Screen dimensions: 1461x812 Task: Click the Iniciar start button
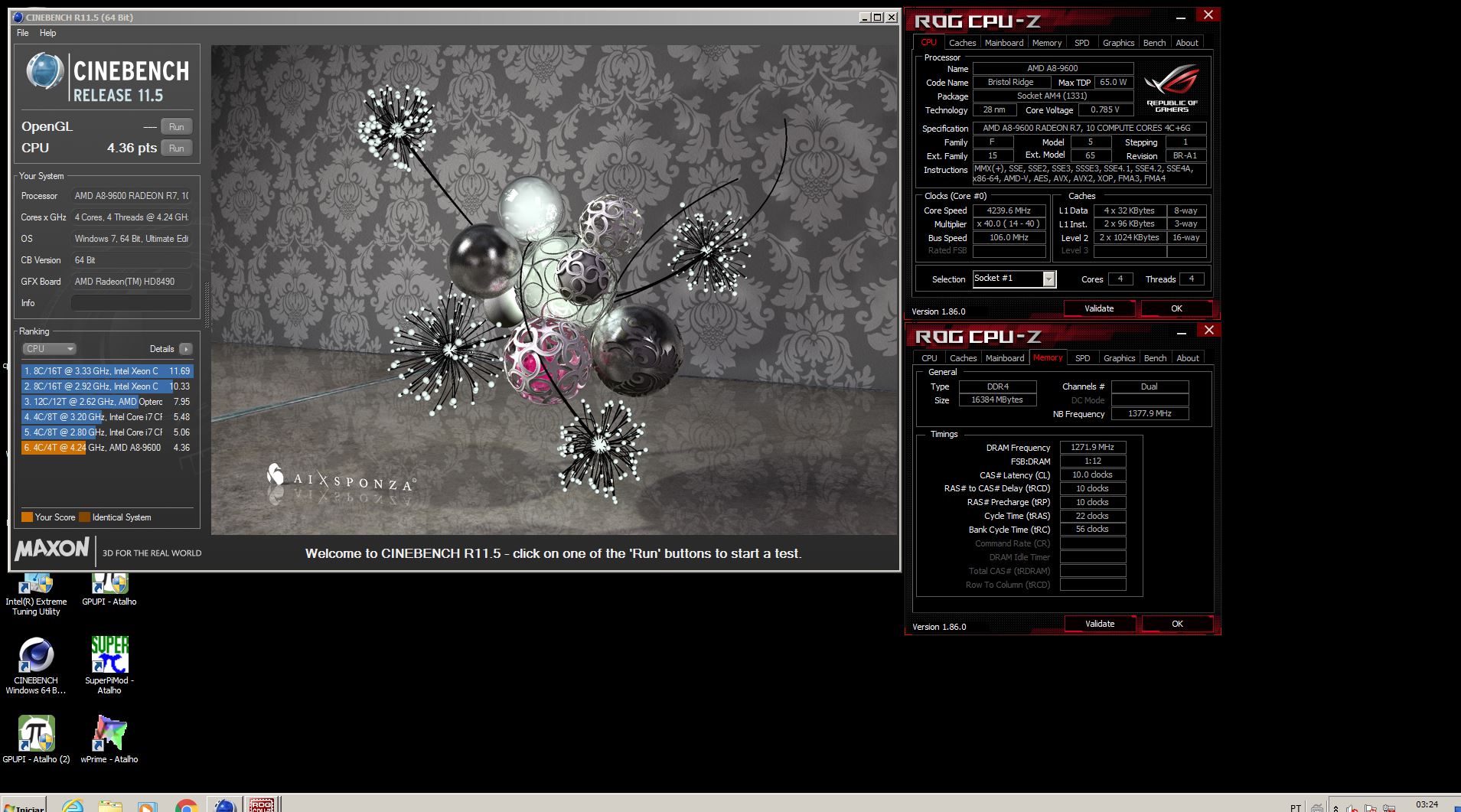coord(24,806)
